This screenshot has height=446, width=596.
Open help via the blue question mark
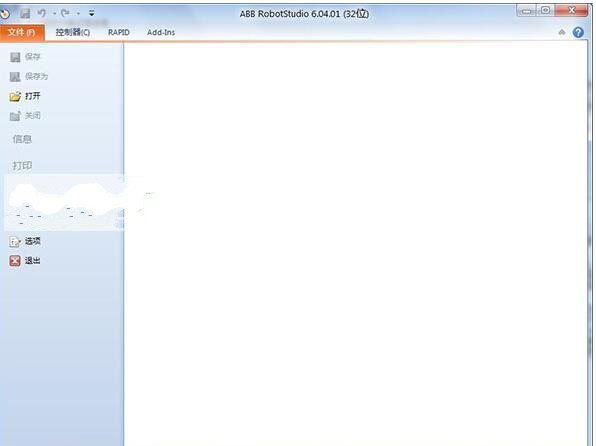[x=578, y=32]
